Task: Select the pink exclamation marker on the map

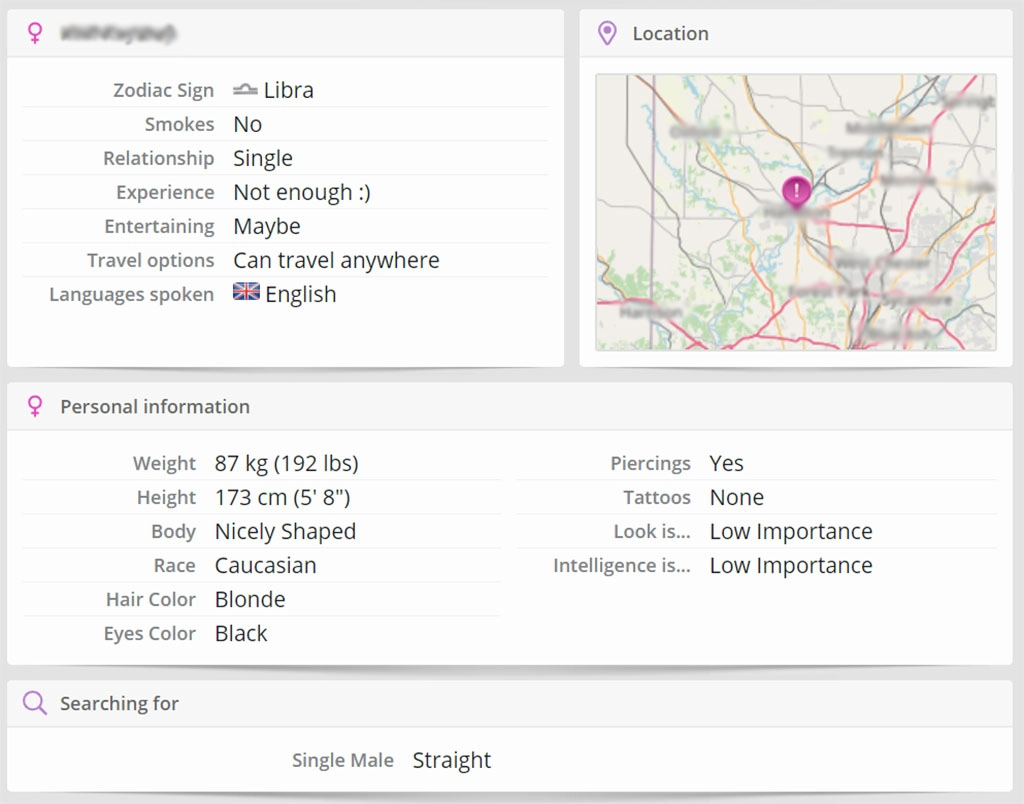Action: pyautogui.click(x=796, y=190)
